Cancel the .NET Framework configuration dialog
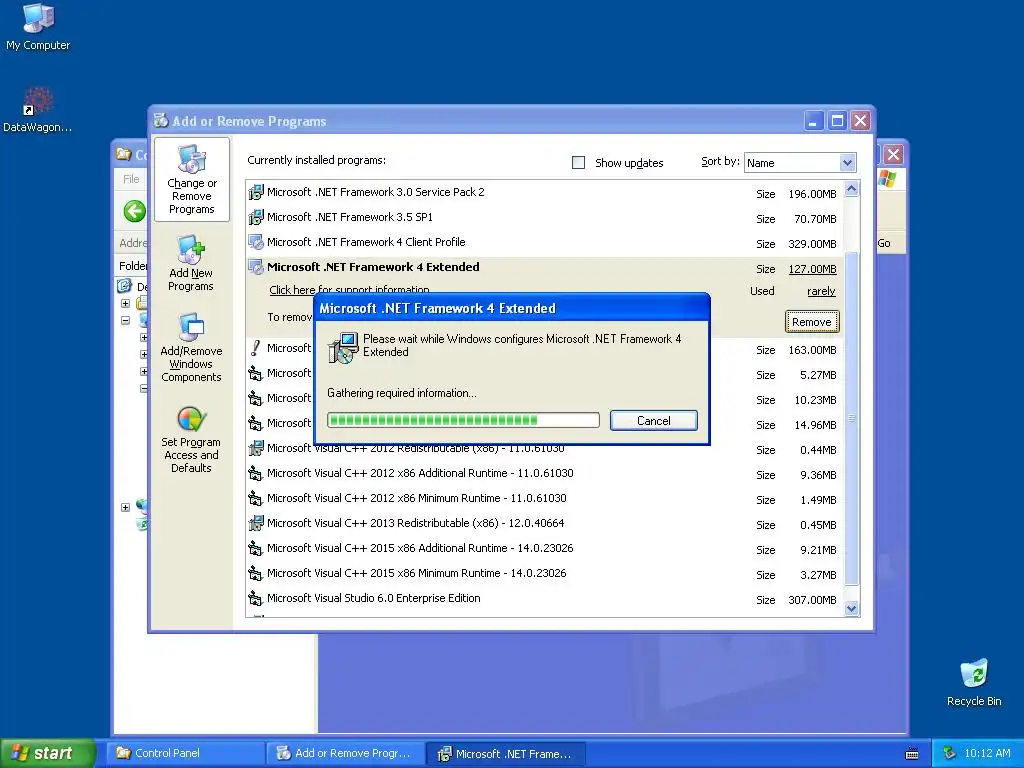1024x768 pixels. [654, 421]
